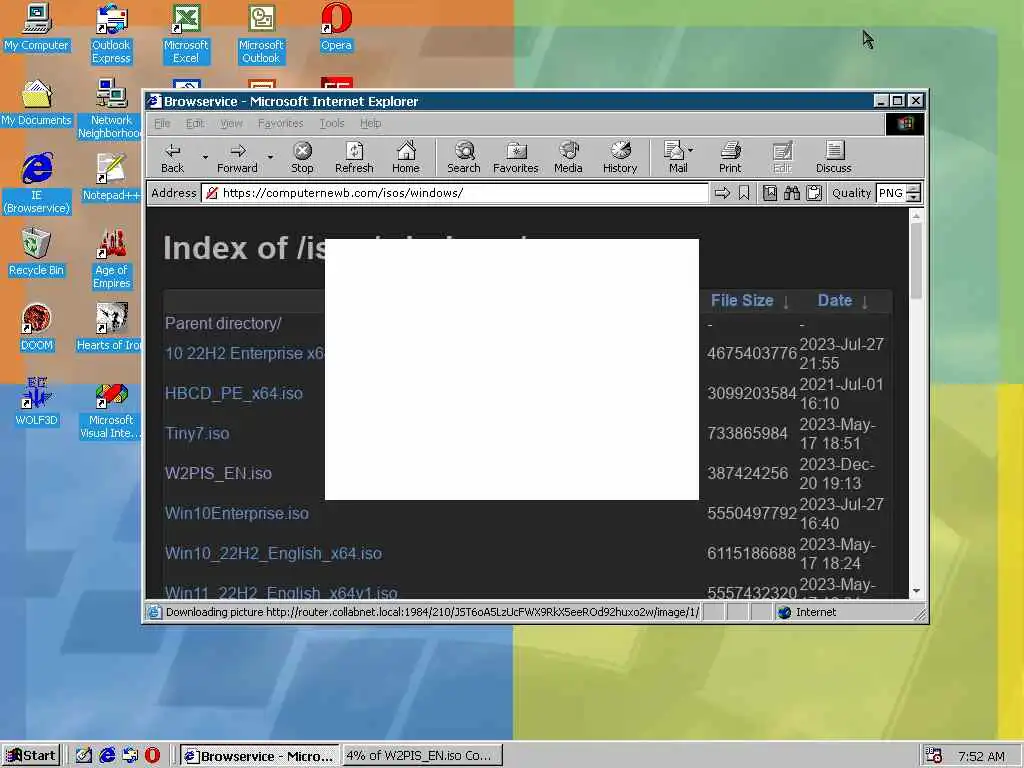Click the Go arrow beside address bar
This screenshot has width=1024, height=768.
coord(722,193)
